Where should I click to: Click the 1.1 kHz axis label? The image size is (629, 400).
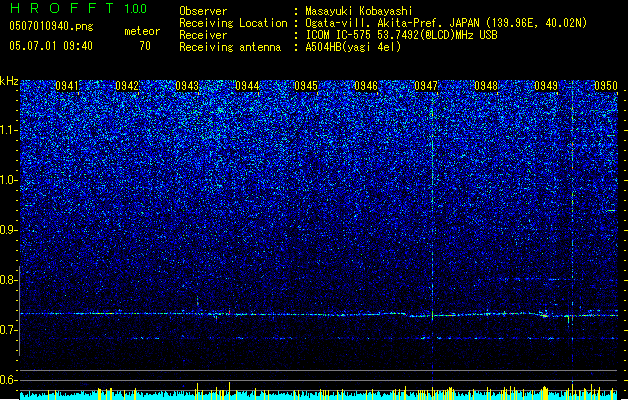click(x=9, y=130)
